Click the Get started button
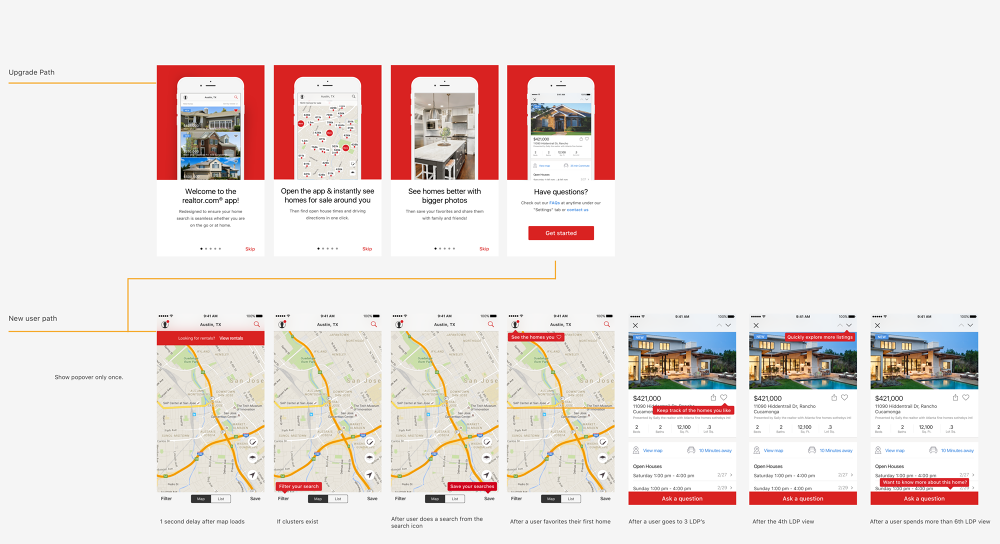 [561, 233]
